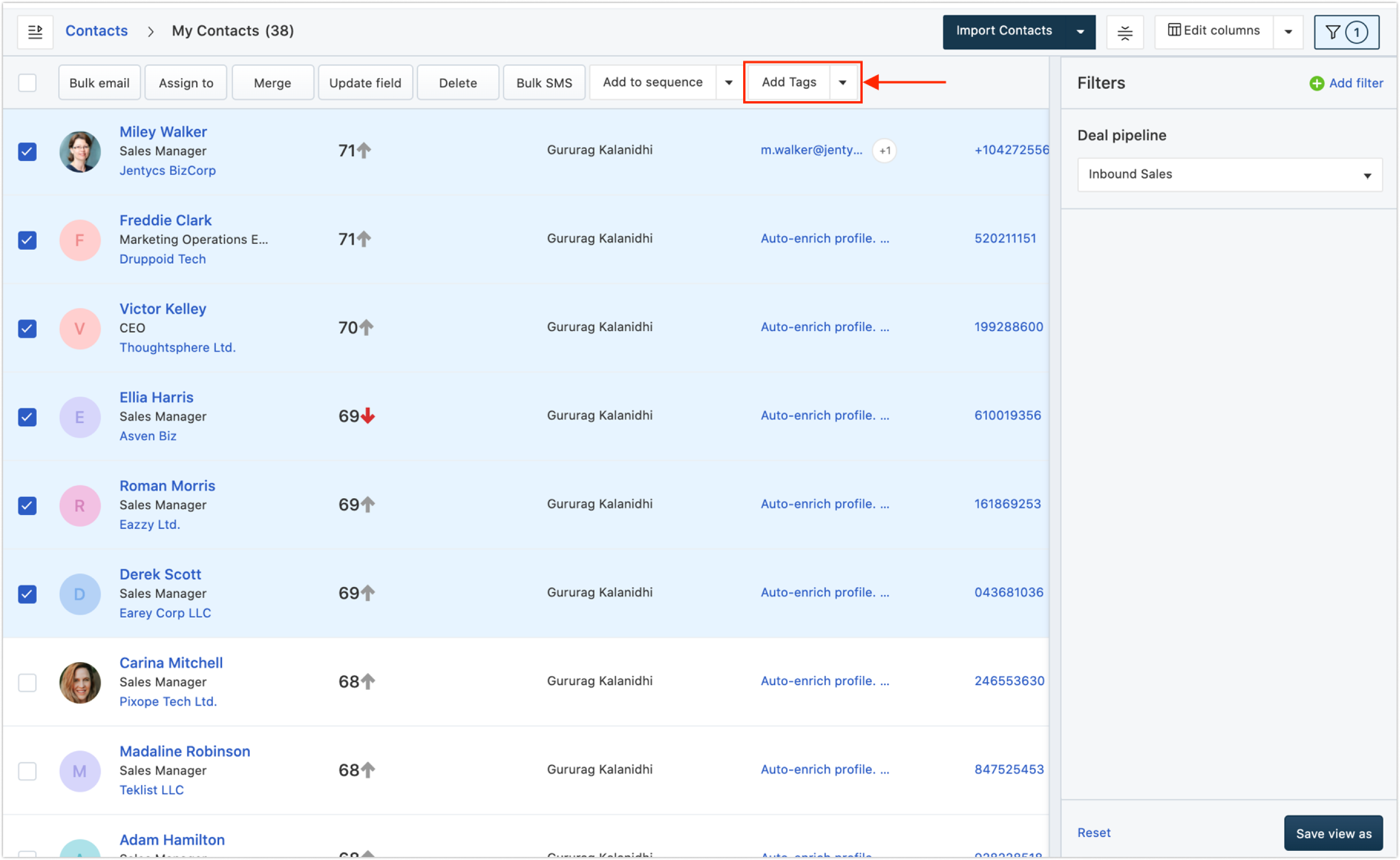Toggle the select-all checkbox in the toolbar
The height and width of the screenshot is (860, 1400).
pyautogui.click(x=27, y=83)
